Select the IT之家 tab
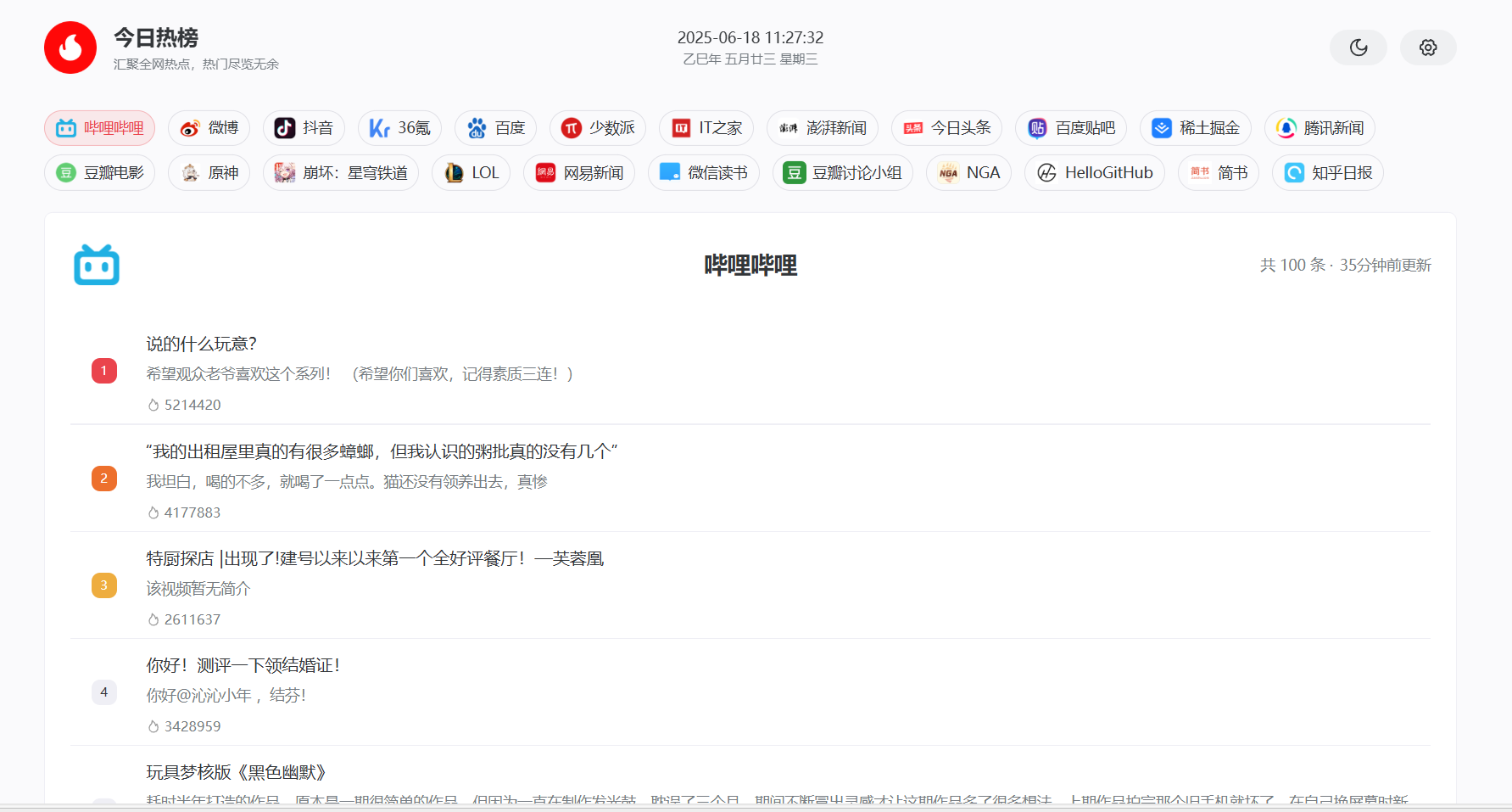1512x812 pixels. pyautogui.click(x=706, y=128)
